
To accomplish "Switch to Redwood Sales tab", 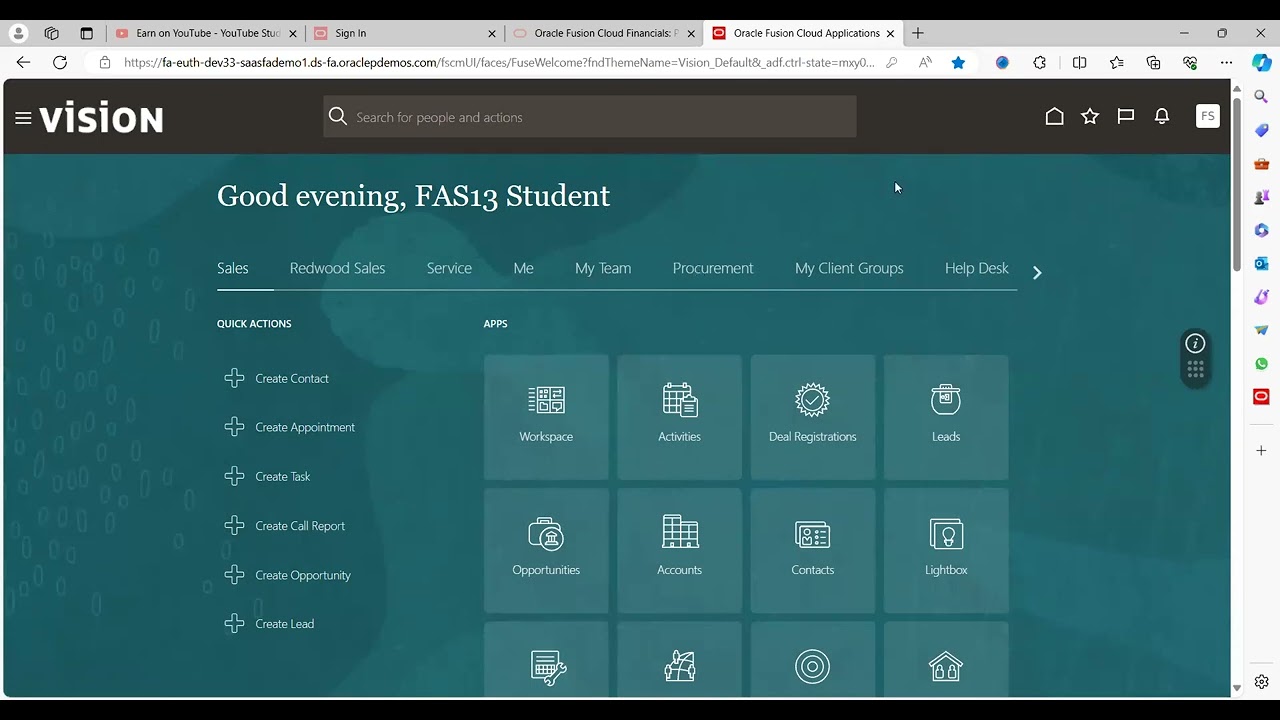I will [x=337, y=268].
